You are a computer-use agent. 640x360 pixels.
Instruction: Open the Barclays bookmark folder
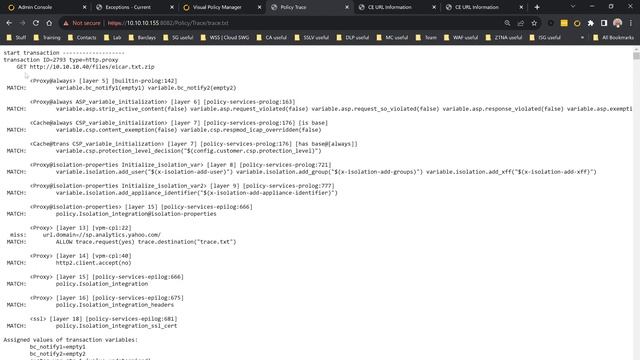tap(142, 38)
